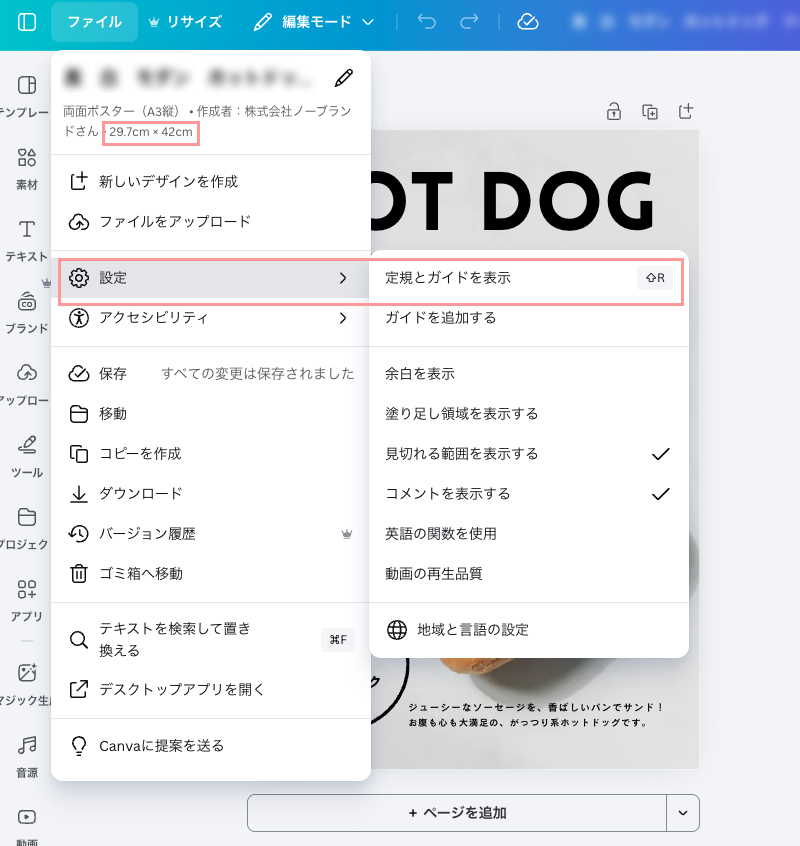800x846 pixels.
Task: Click the redo arrow in top bar
Action: click(x=468, y=22)
